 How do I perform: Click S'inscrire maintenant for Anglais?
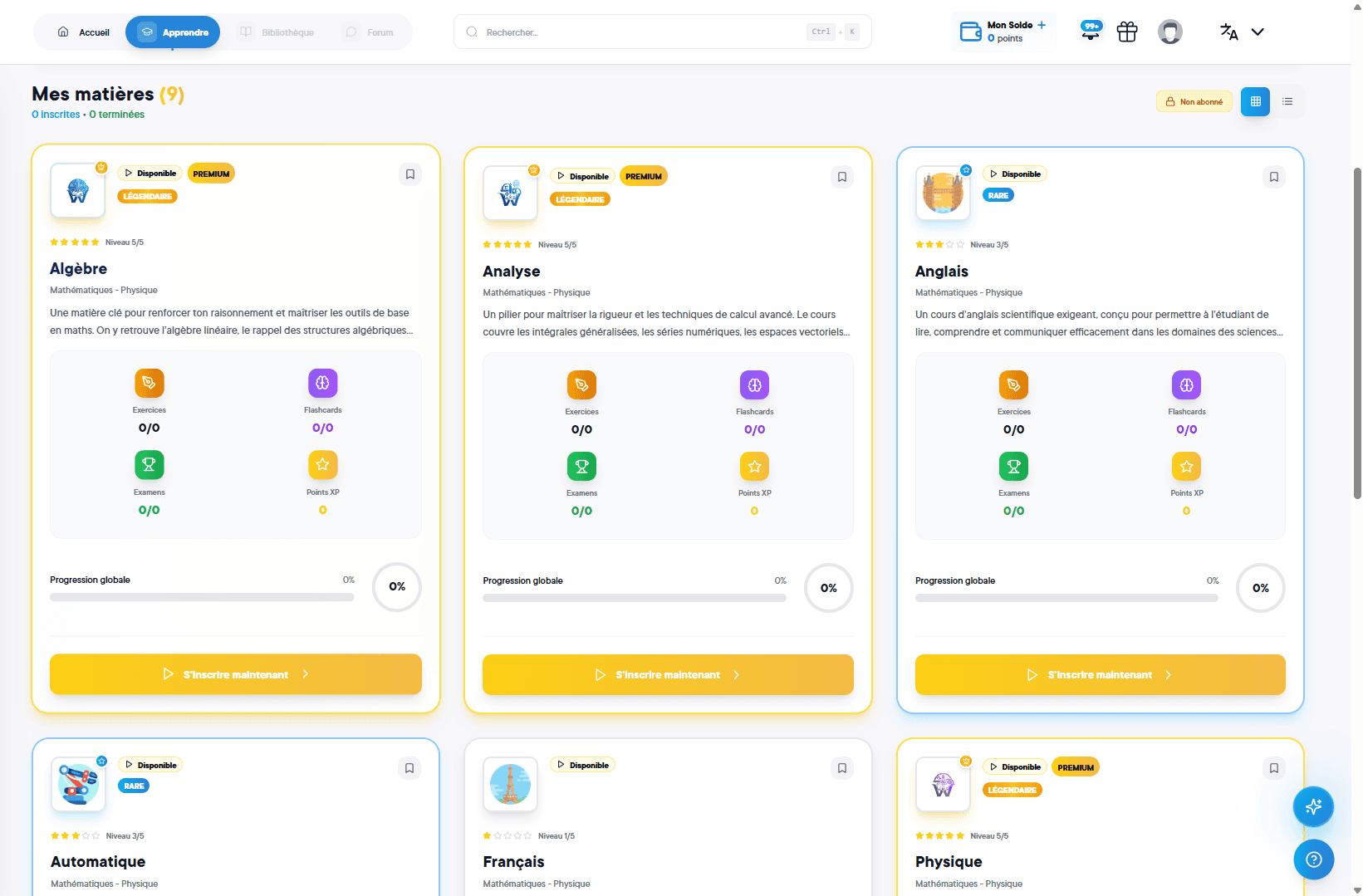pyautogui.click(x=1101, y=675)
